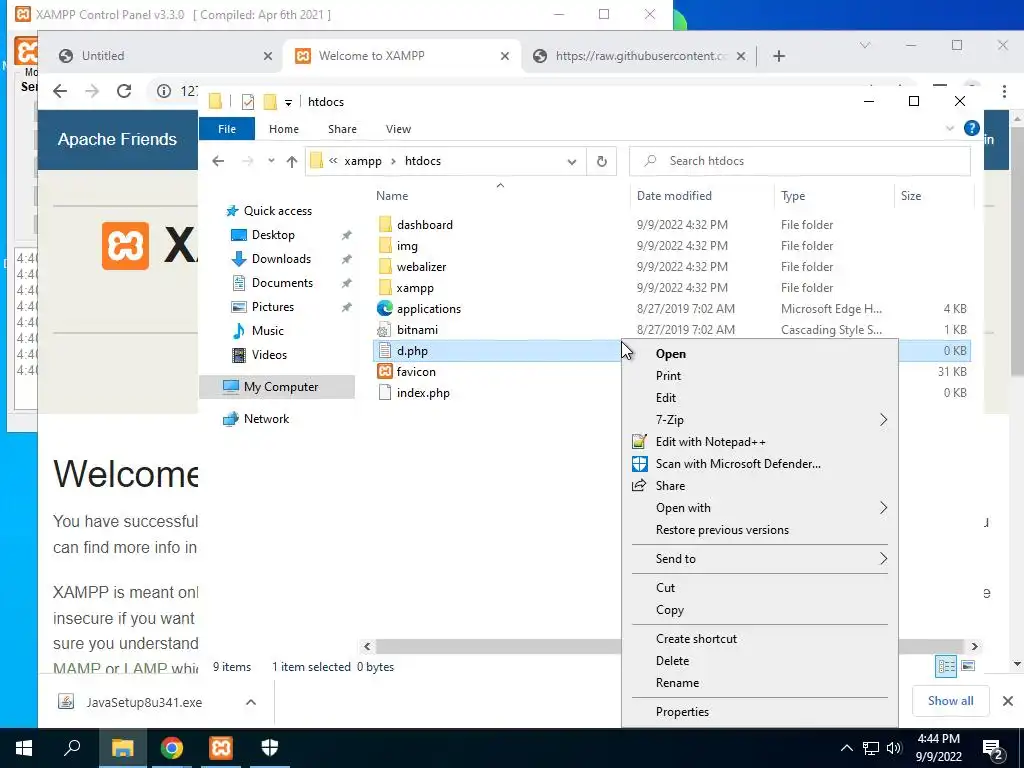Open Documents in navigation pane
The image size is (1024, 768).
tap(282, 283)
